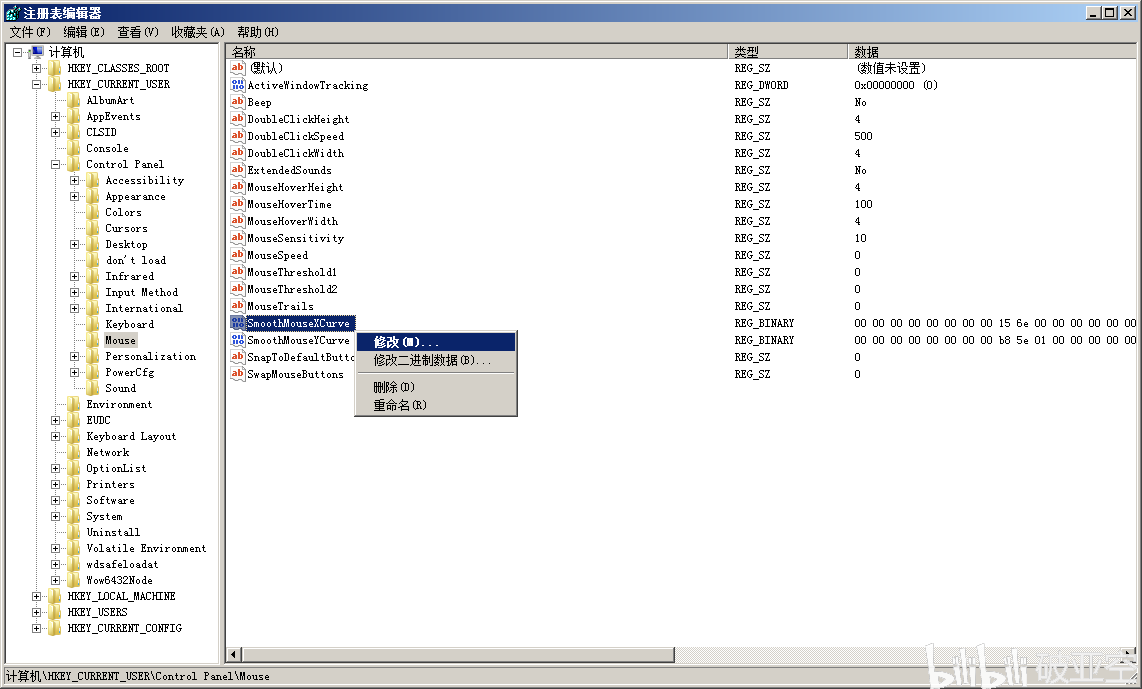This screenshot has height=689, width=1142.
Task: Select the SmoothMouseXCurve value name
Action: pos(299,323)
